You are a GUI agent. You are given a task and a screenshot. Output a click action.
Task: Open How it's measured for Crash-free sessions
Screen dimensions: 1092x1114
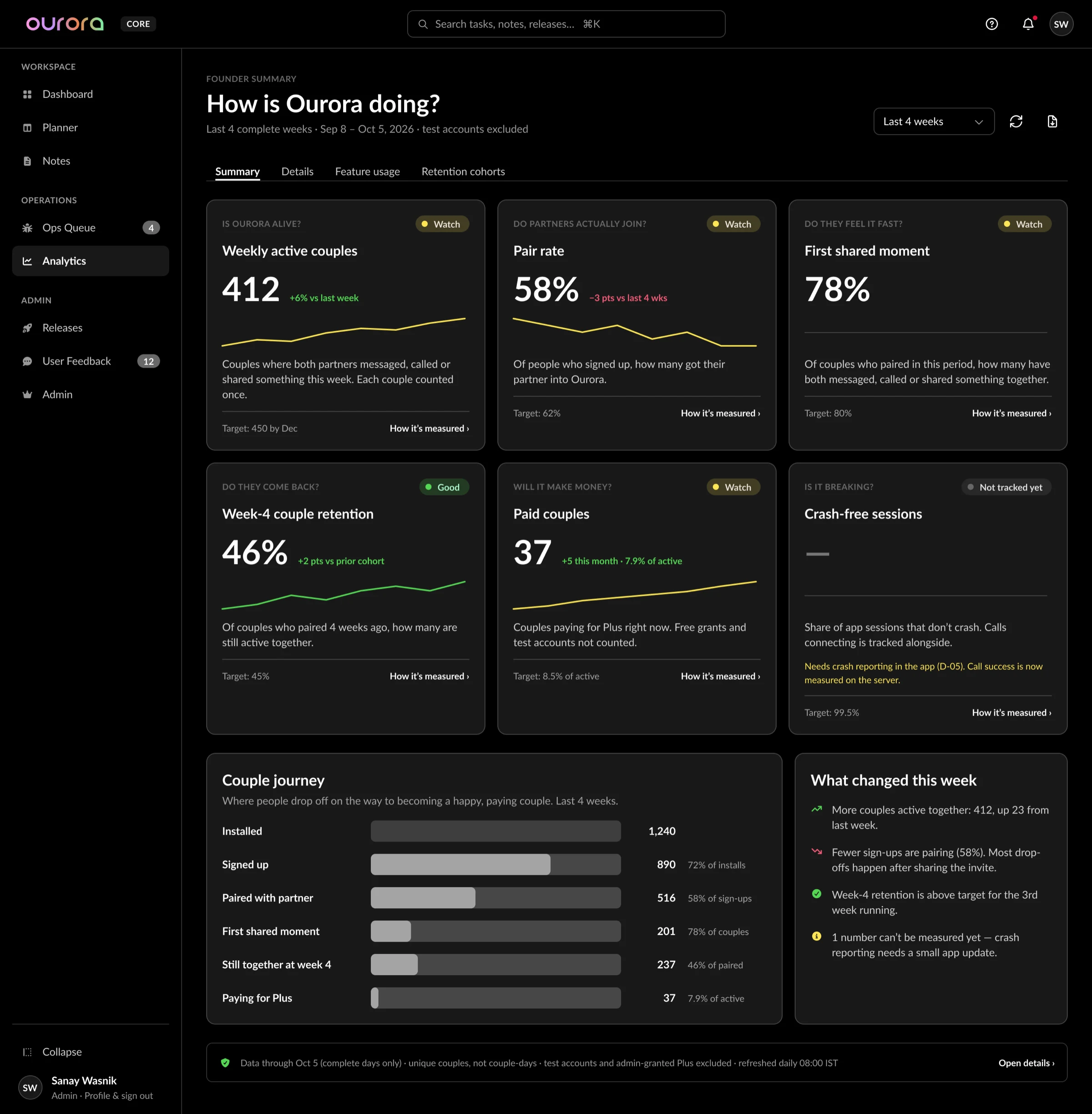tap(1011, 713)
